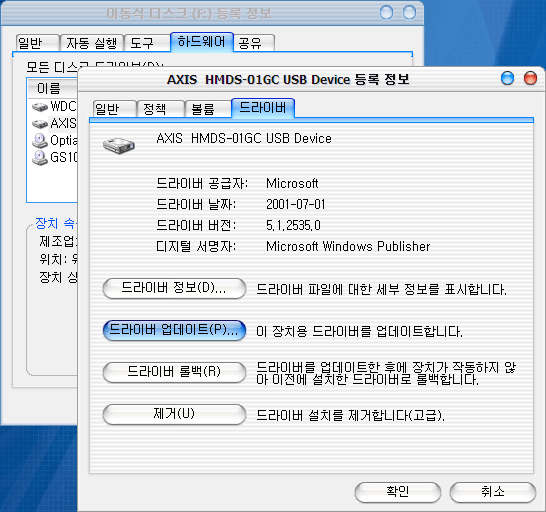Click the 드라이버 정보(D)... button
This screenshot has width=546, height=512.
(174, 288)
